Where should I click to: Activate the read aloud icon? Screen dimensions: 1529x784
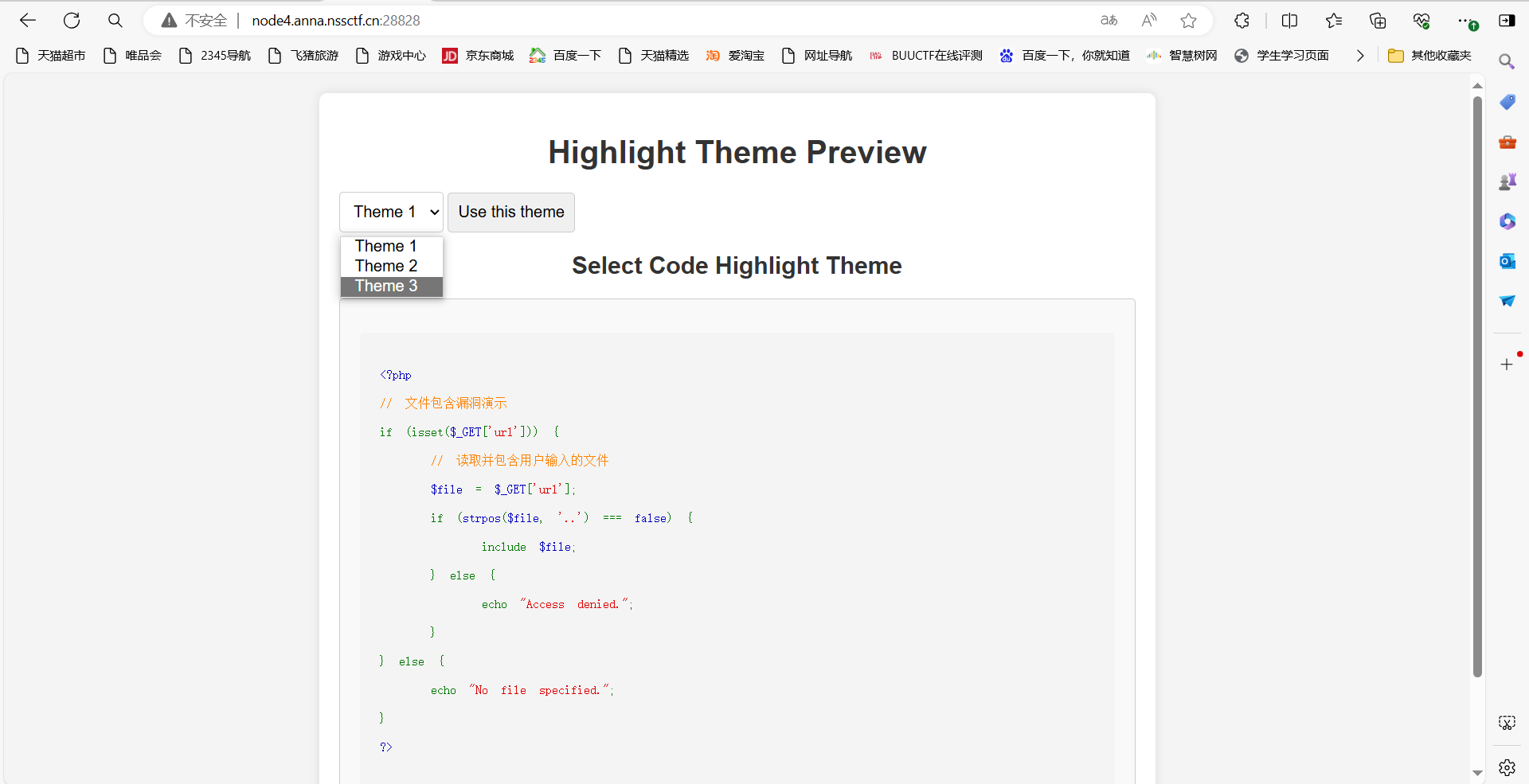click(x=1148, y=21)
